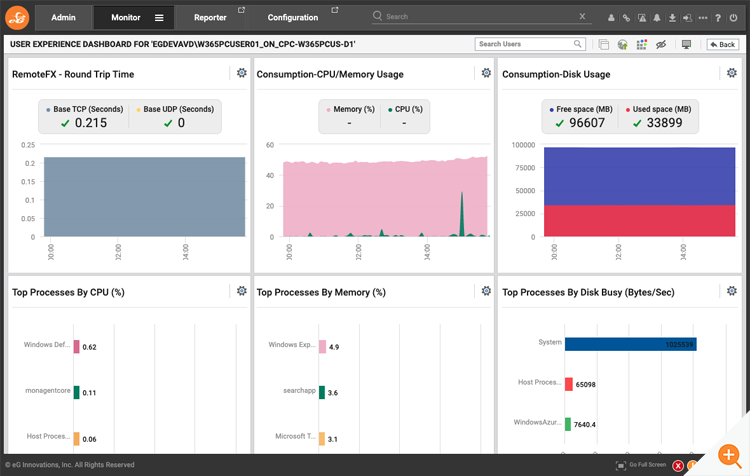This screenshot has width=750, height=476.
Task: Open Configuration in new window icon
Action: pyautogui.click(x=335, y=10)
